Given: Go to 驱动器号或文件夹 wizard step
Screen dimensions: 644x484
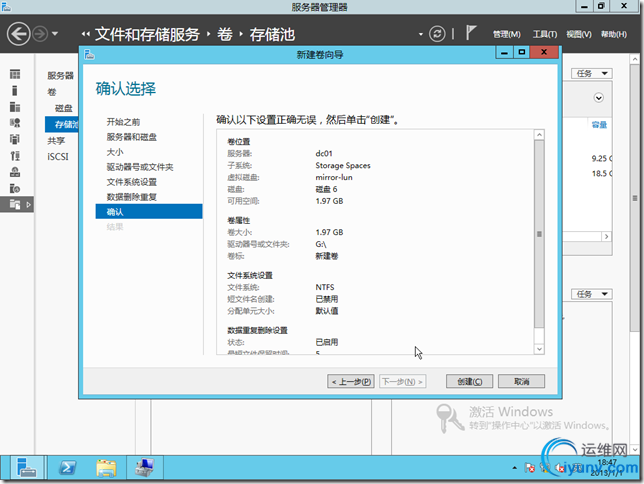Looking at the screenshot, I should coord(140,167).
